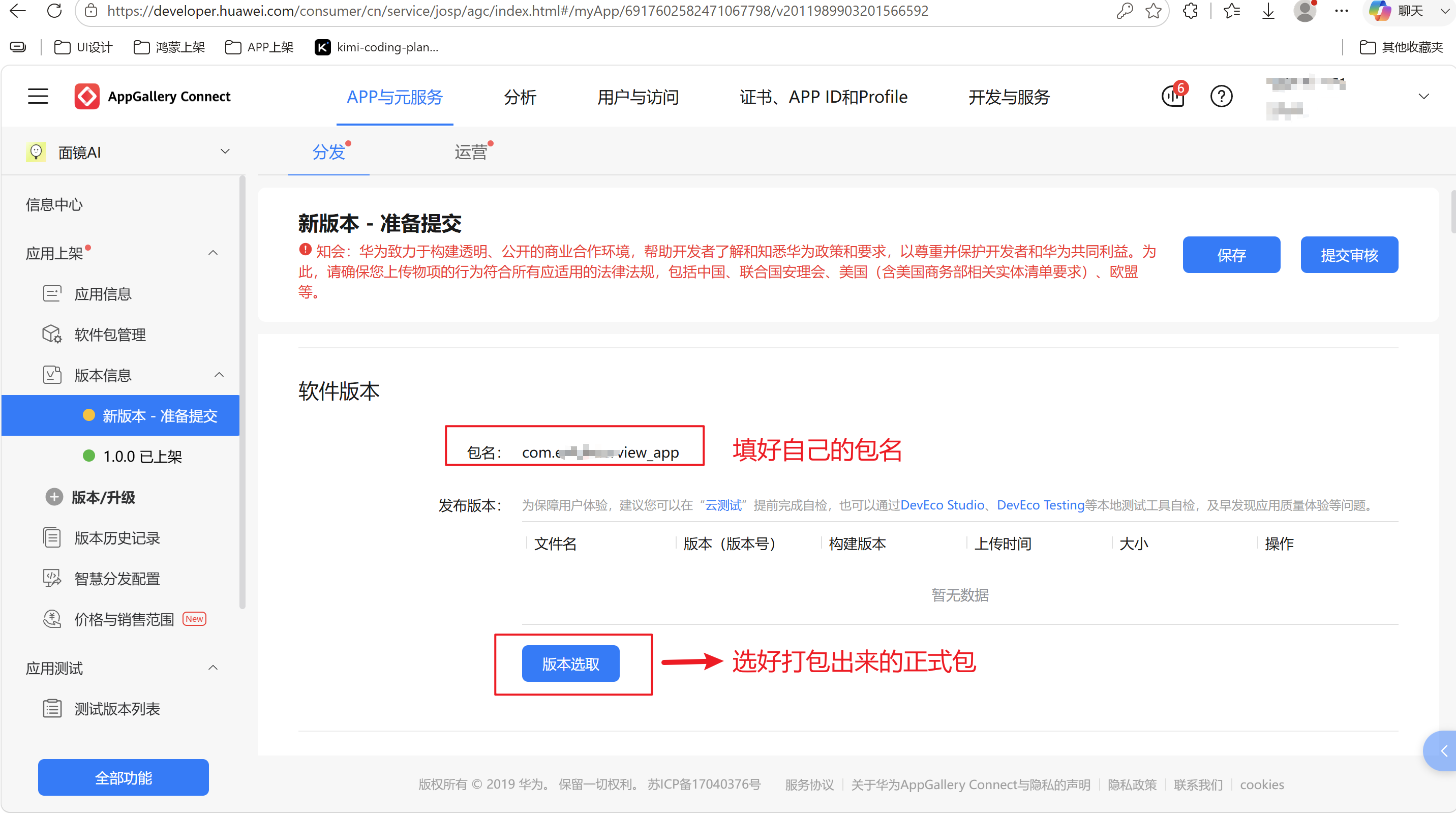The height and width of the screenshot is (814, 1456).
Task: Open the 鸿蒙上架 bookmark folder
Action: tap(169, 47)
